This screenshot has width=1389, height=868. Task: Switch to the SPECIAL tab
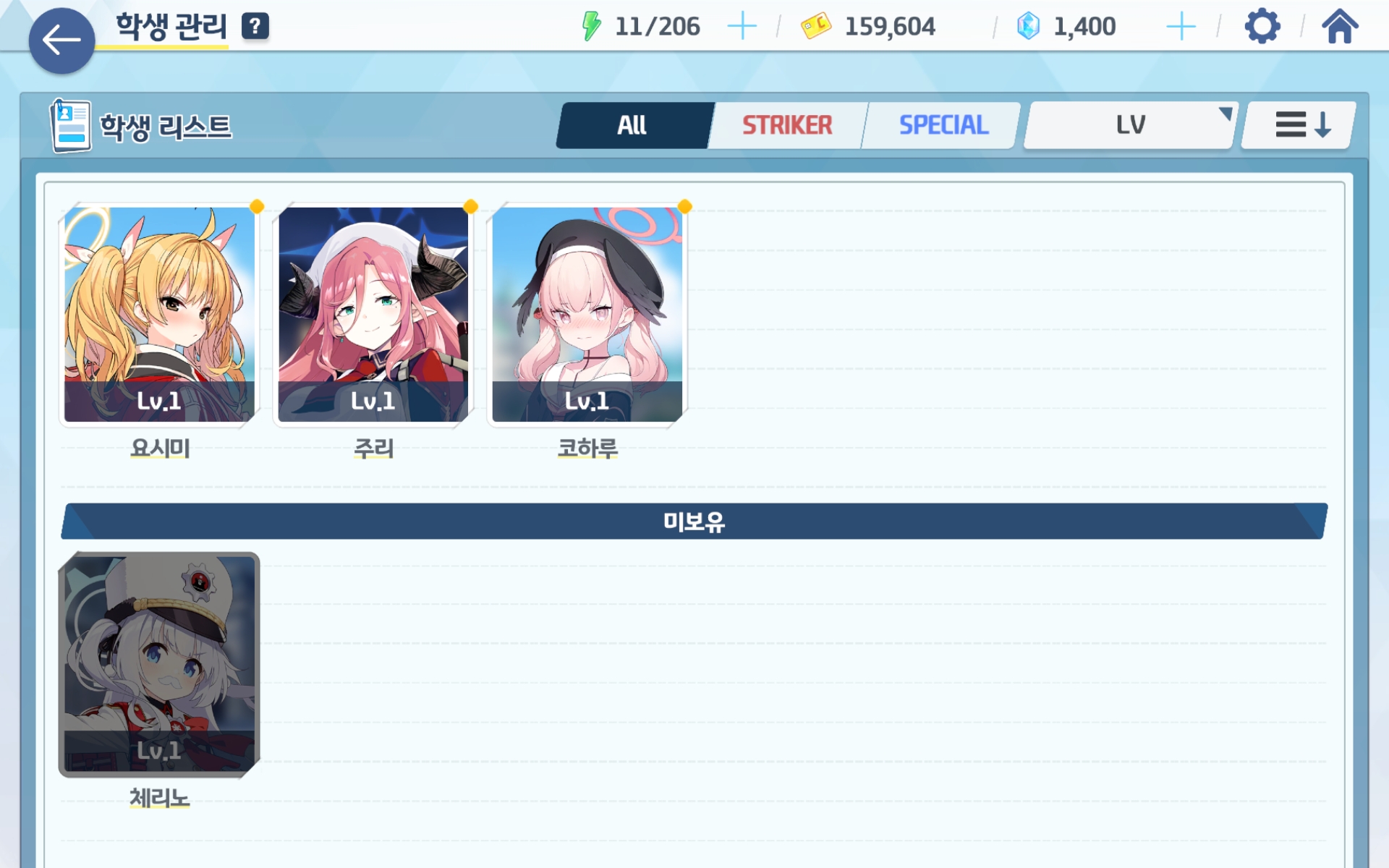pyautogui.click(x=943, y=125)
